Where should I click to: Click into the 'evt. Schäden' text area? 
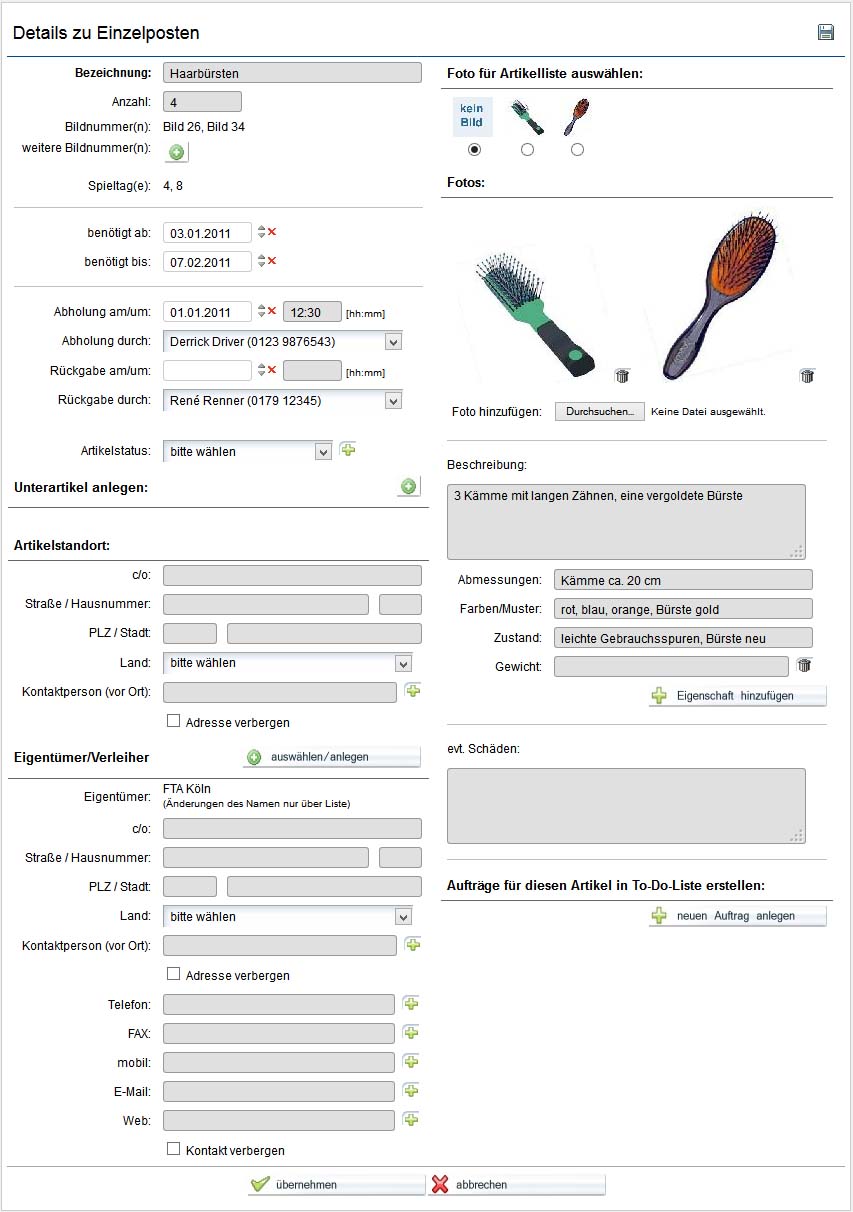pos(626,806)
